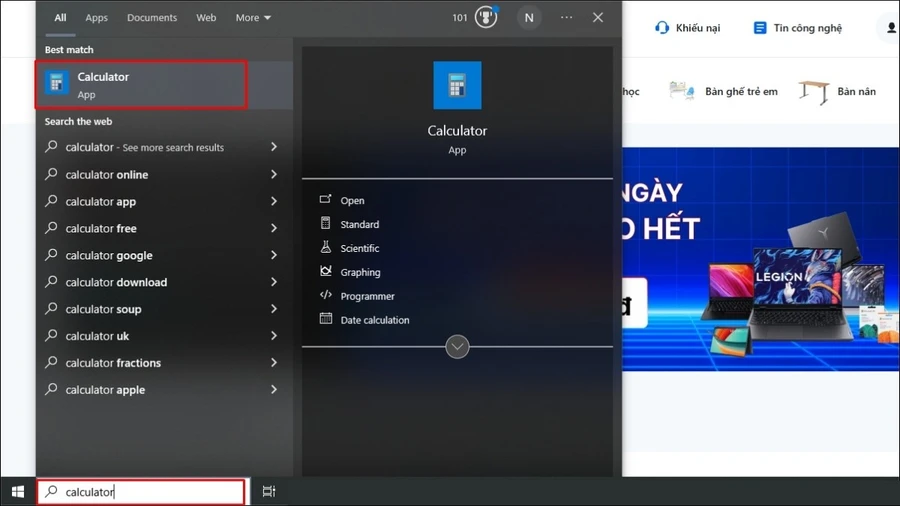Open Task View icon on the taskbar
Image resolution: width=900 pixels, height=506 pixels.
click(269, 492)
